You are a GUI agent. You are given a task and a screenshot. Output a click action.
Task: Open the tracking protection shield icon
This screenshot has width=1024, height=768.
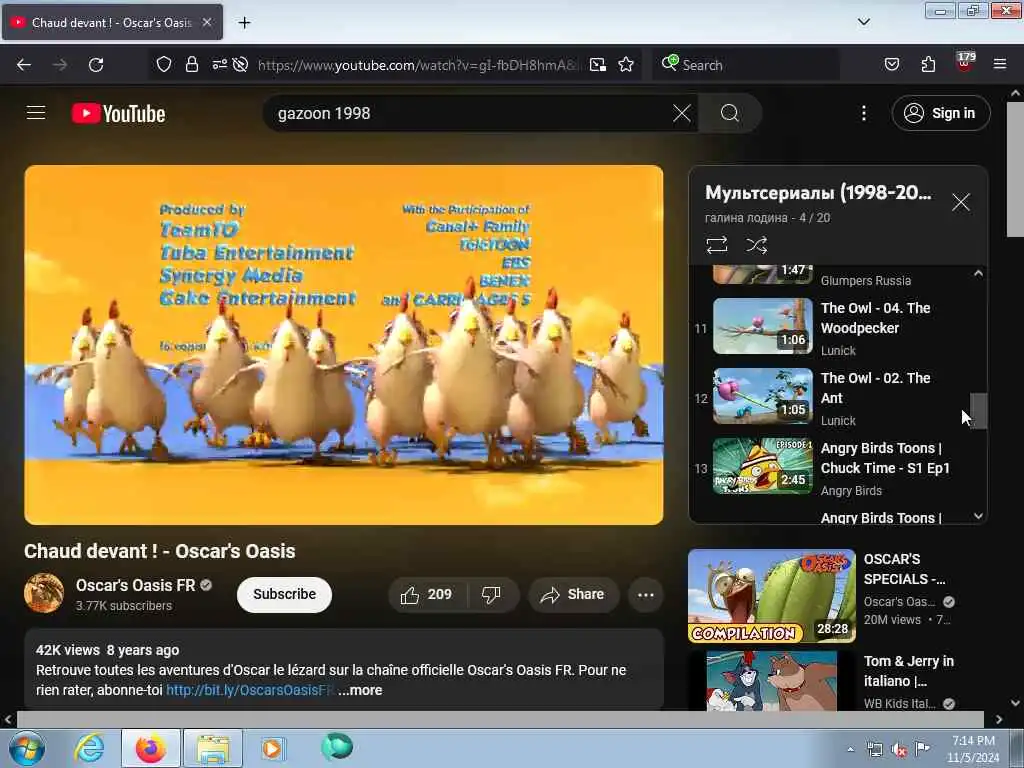(x=164, y=64)
